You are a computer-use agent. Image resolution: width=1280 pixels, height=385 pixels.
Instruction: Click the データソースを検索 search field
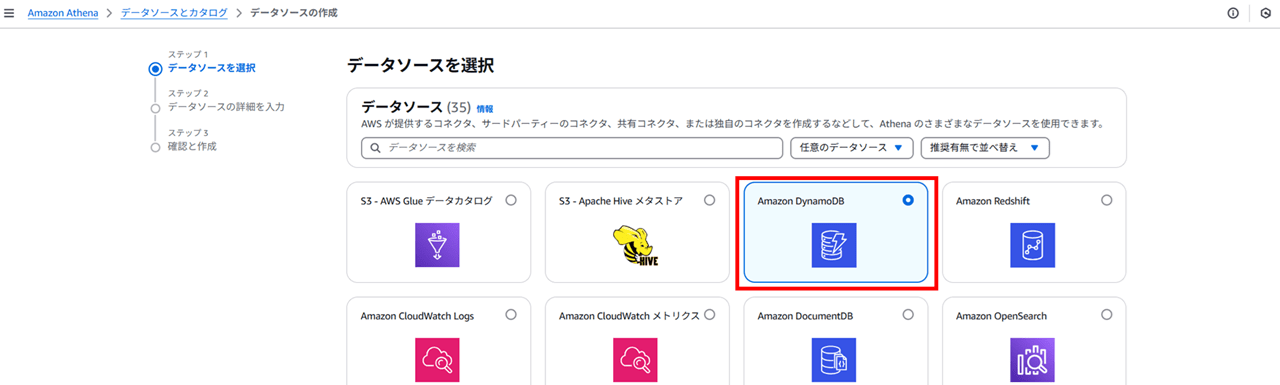572,148
